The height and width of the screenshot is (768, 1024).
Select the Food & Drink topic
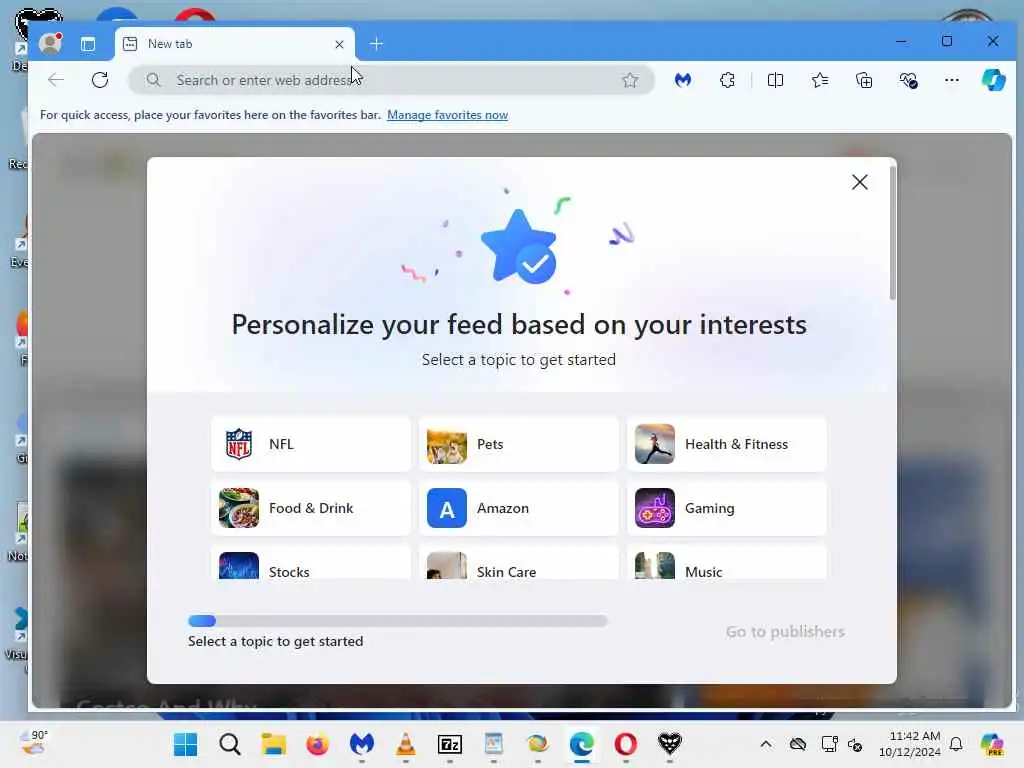pos(311,508)
